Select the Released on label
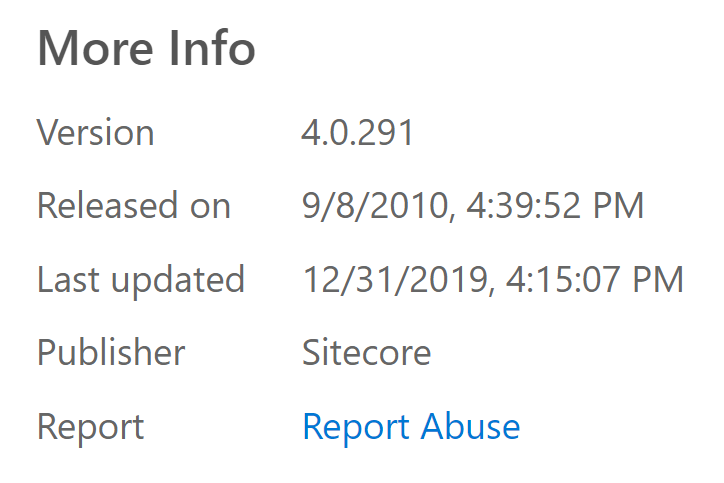The width and height of the screenshot is (724, 483). tap(134, 206)
